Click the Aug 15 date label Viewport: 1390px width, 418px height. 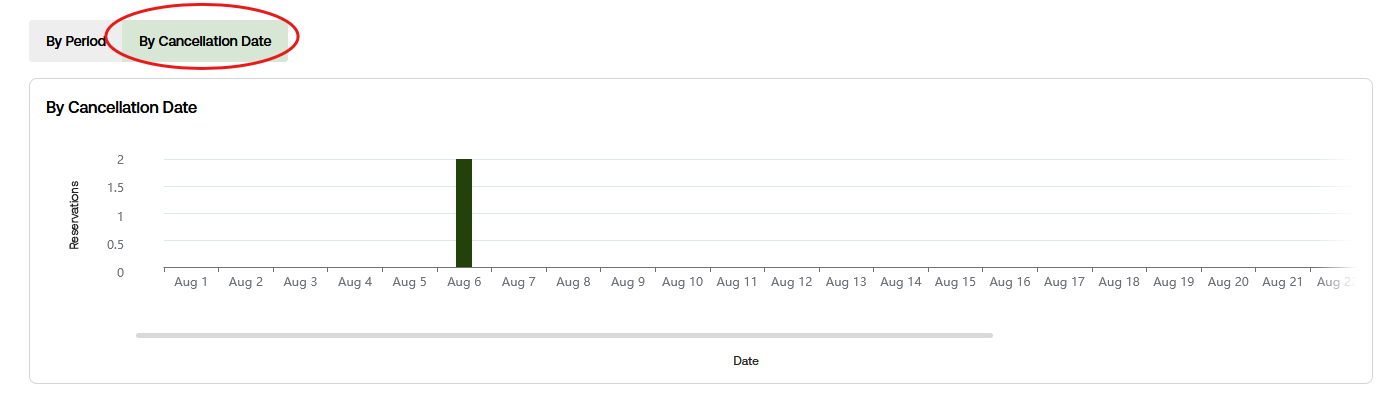point(955,282)
